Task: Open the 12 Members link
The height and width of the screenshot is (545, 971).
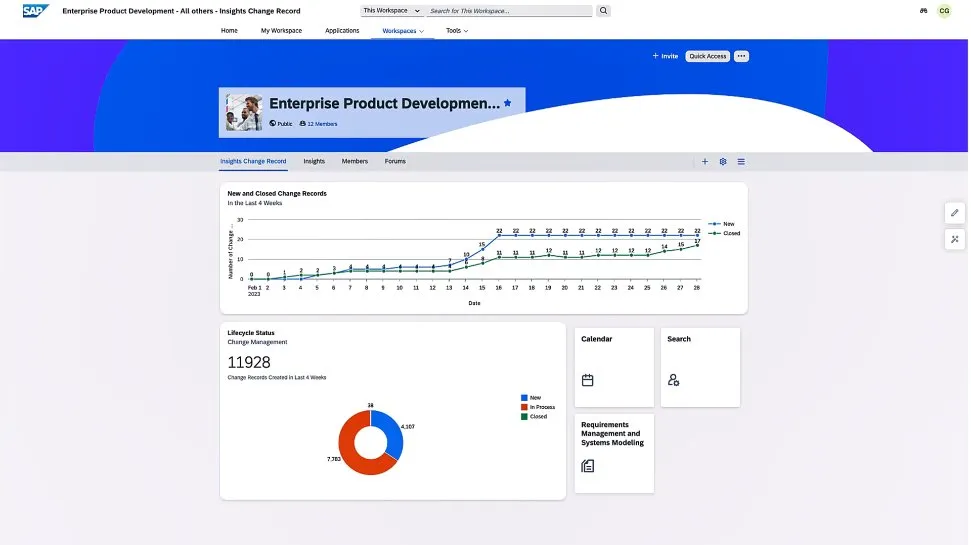Action: [x=321, y=124]
